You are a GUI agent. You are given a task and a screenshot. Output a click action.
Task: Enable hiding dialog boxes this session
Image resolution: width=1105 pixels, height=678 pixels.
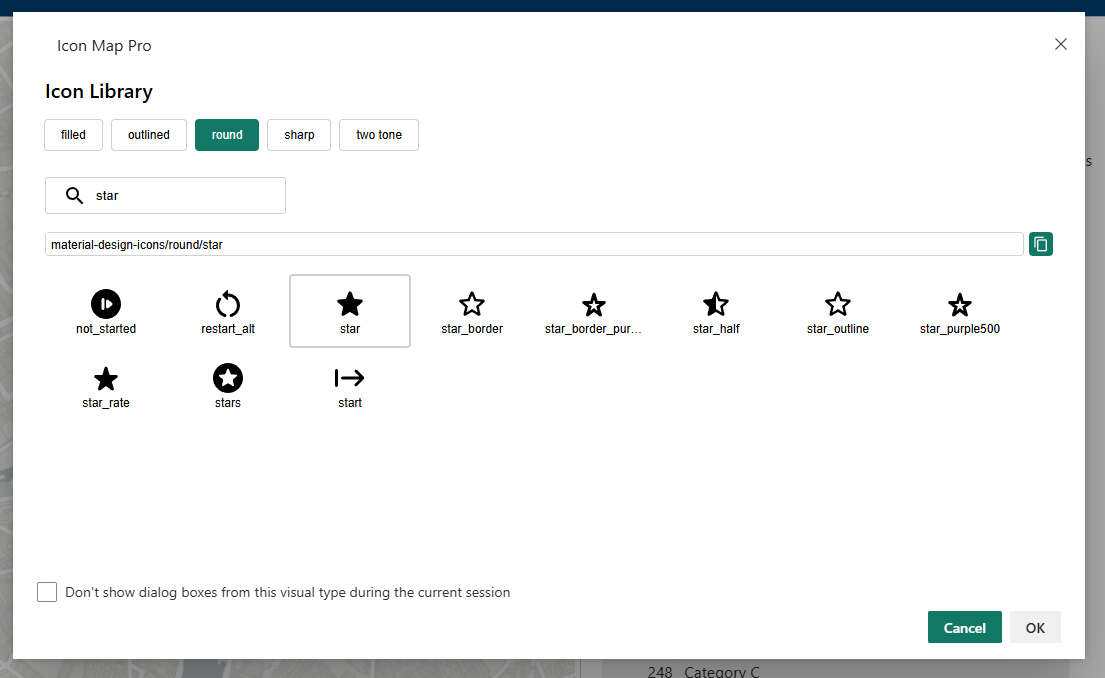click(47, 592)
